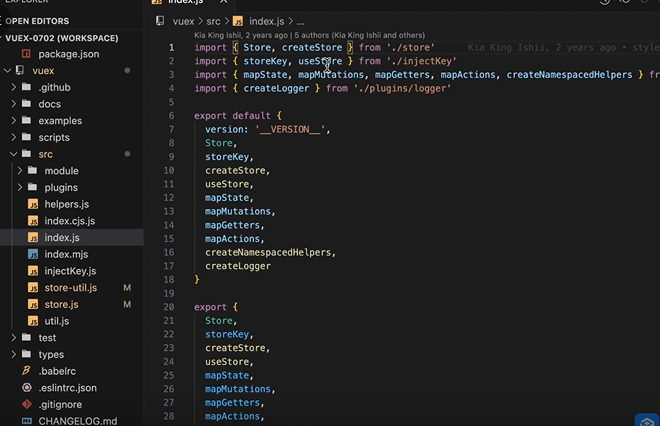
Task: Click useStore on line 24
Action: click(227, 362)
